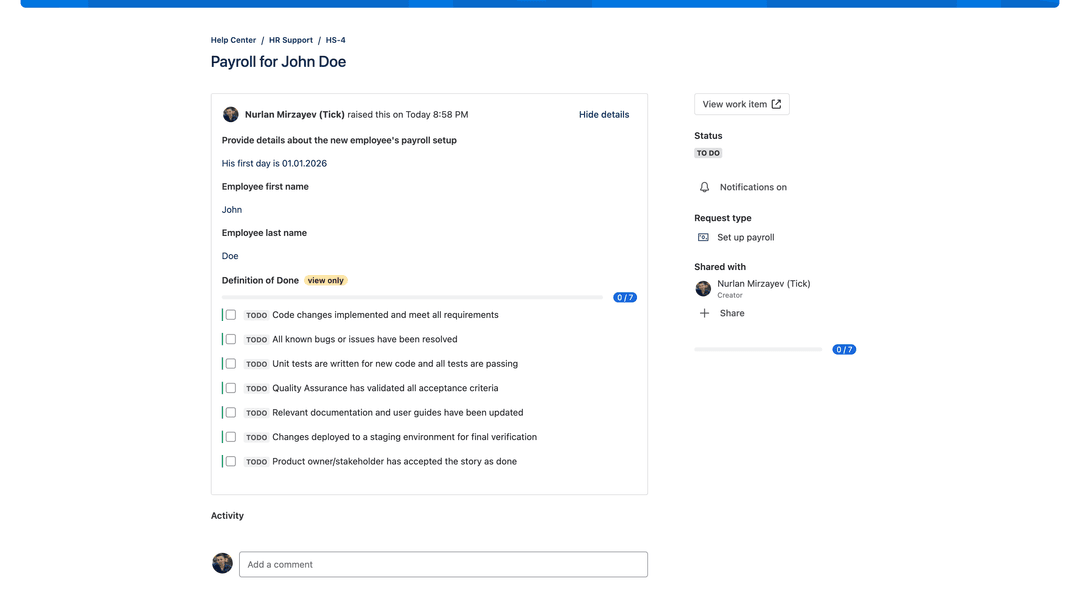Click the yellow view only badge

325,280
